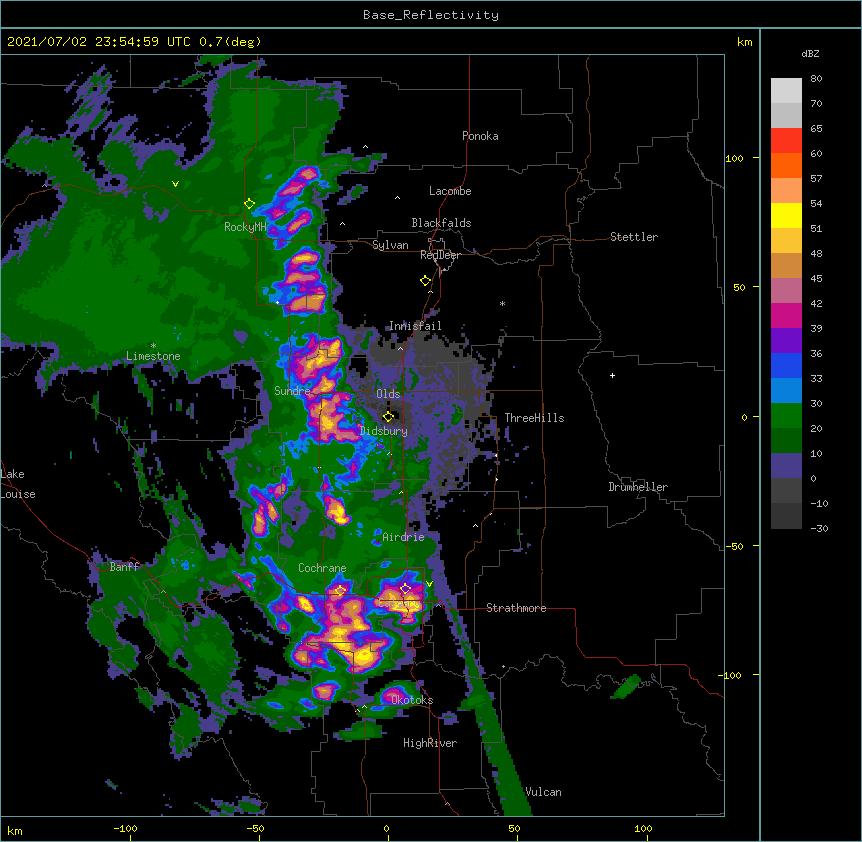Click the Lacombe map label
This screenshot has height=842, width=862.
pyautogui.click(x=450, y=191)
